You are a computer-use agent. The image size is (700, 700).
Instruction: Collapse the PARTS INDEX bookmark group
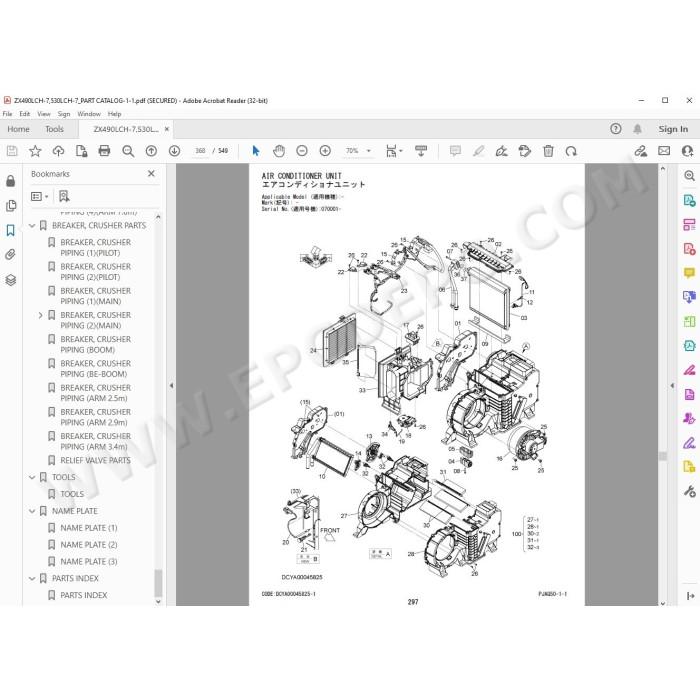pos(32,579)
